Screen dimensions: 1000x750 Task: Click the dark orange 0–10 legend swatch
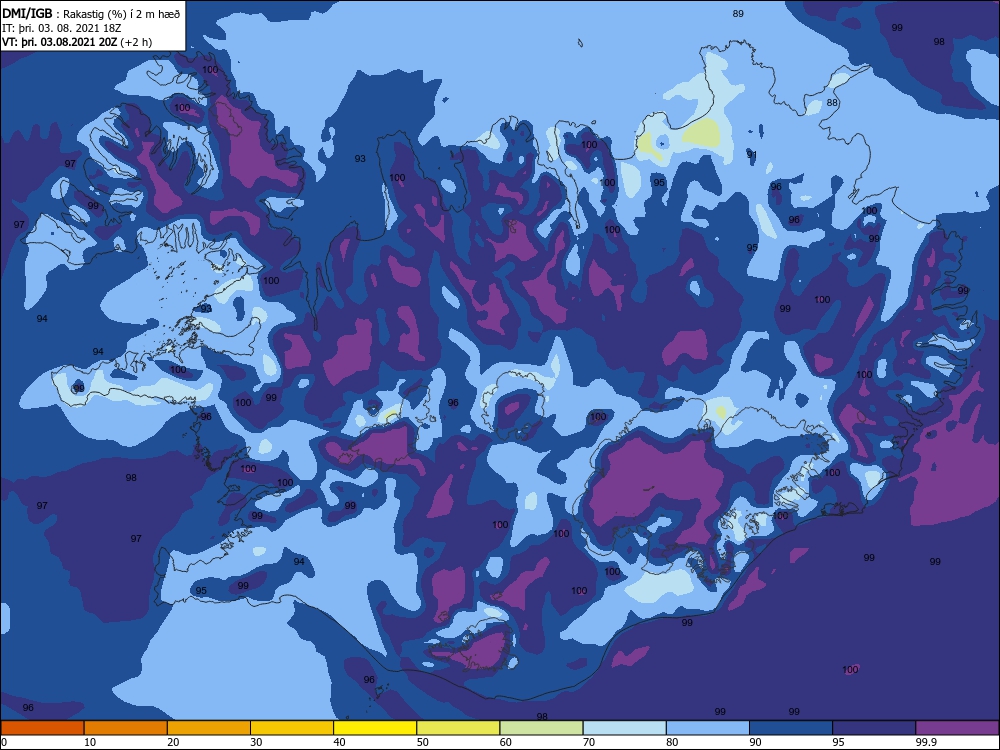tap(42, 728)
